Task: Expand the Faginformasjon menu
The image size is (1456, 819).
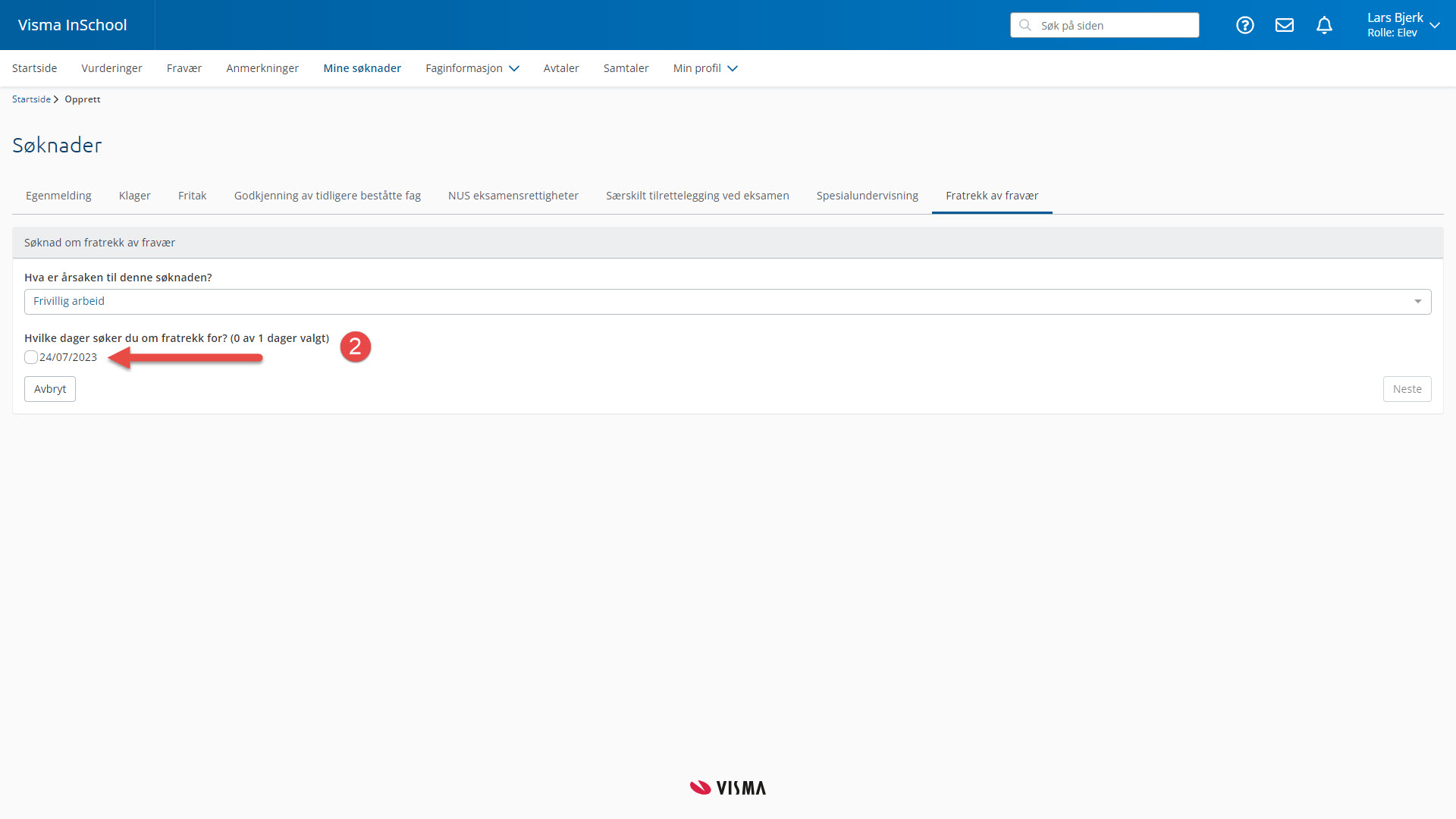Action: pos(472,68)
